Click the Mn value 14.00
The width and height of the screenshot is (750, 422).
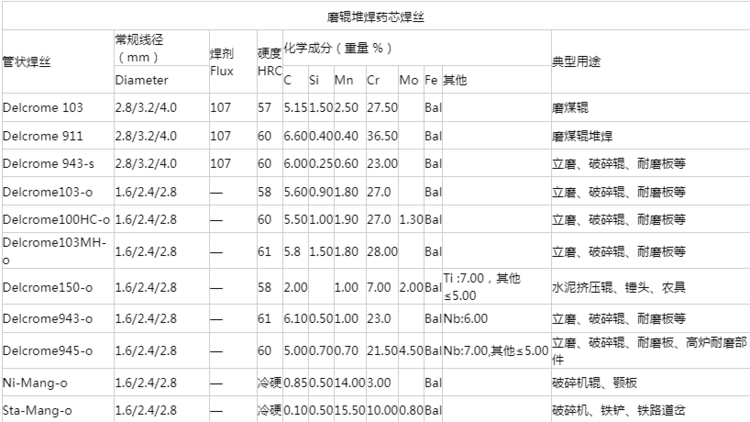(350, 383)
